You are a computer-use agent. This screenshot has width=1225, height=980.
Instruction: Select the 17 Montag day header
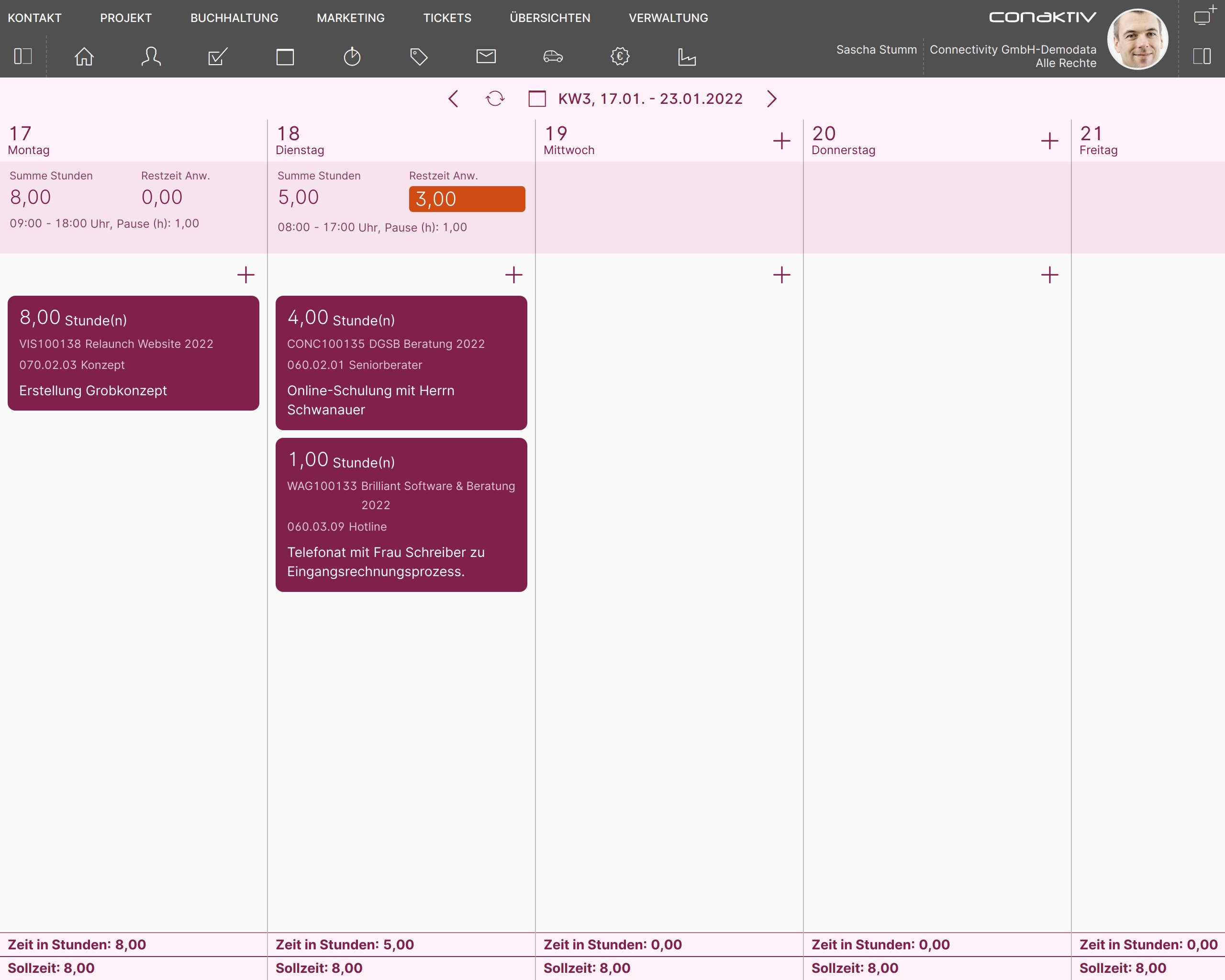[29, 140]
